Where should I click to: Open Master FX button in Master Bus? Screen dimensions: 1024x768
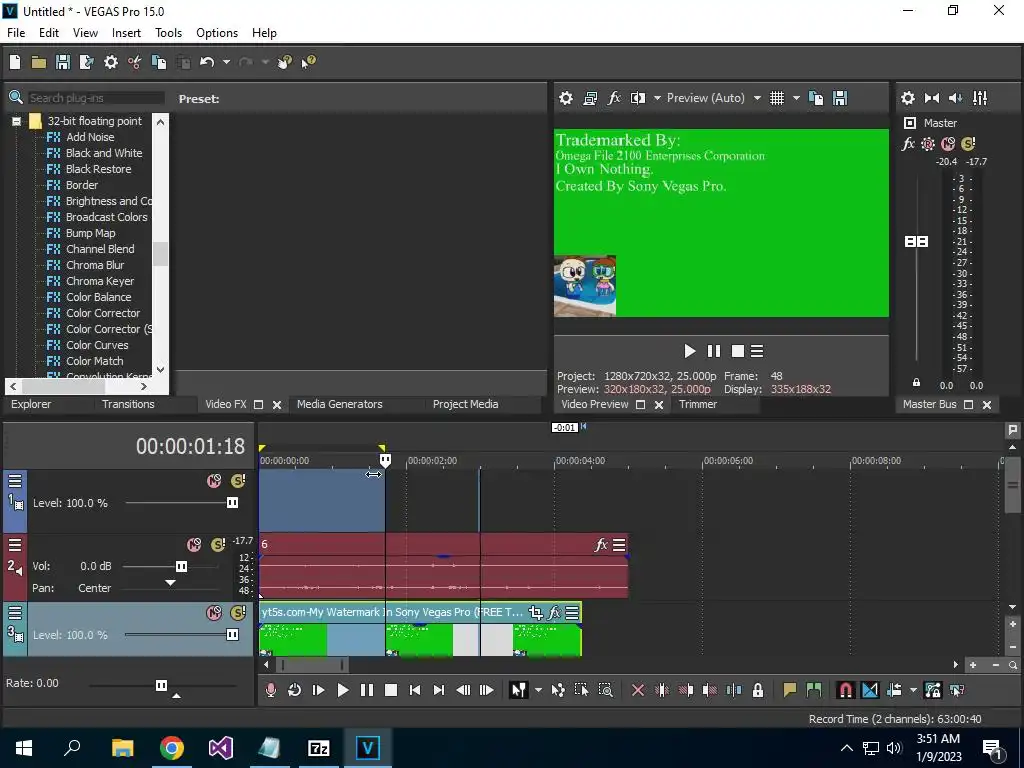(908, 144)
